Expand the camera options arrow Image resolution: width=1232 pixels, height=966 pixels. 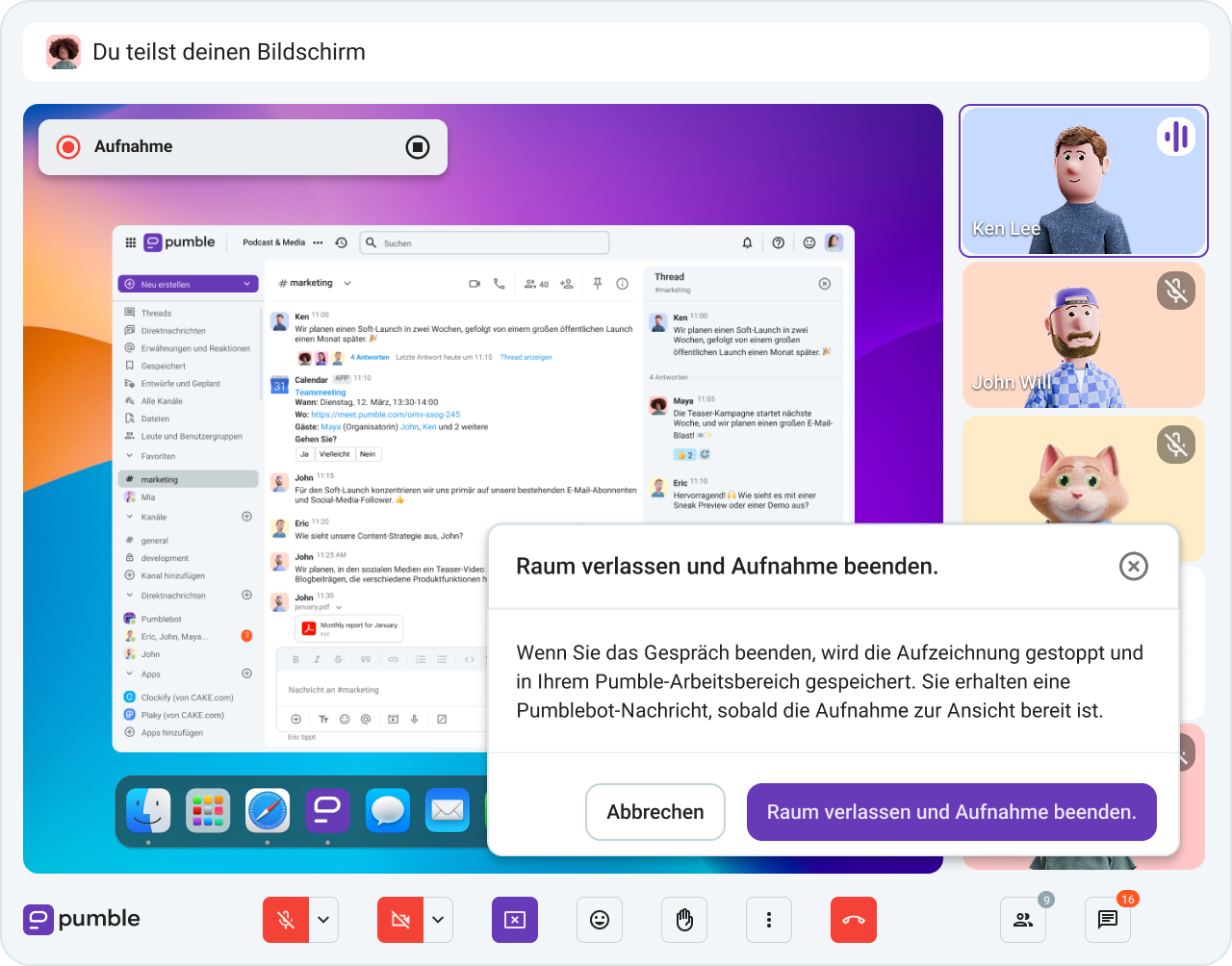[438, 920]
